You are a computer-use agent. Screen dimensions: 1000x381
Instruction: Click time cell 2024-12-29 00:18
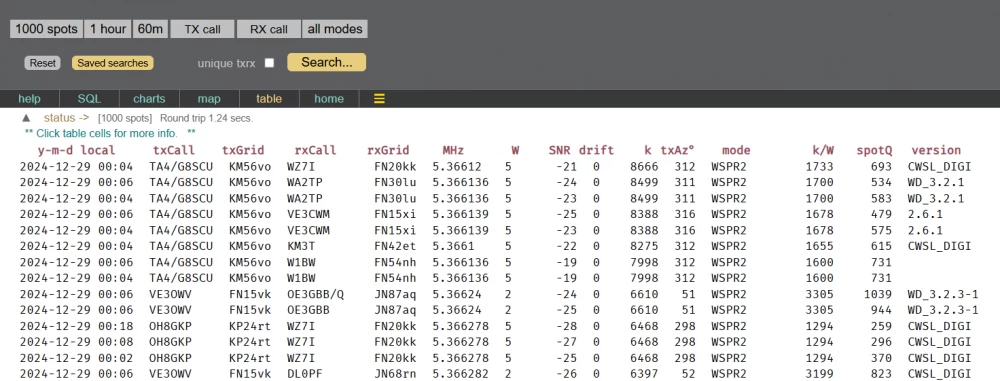(77, 326)
